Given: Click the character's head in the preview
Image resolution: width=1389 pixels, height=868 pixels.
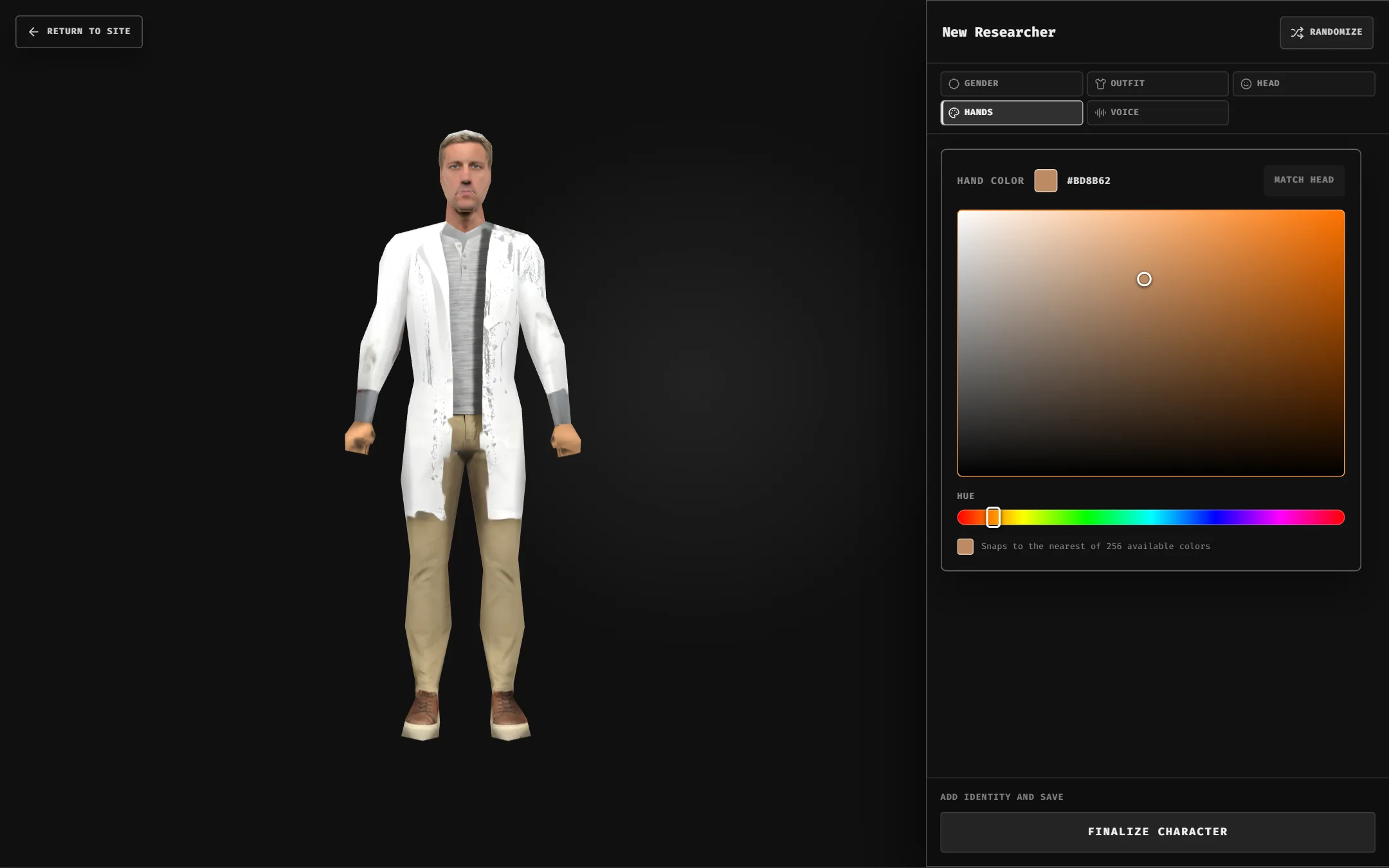Looking at the screenshot, I should [466, 171].
